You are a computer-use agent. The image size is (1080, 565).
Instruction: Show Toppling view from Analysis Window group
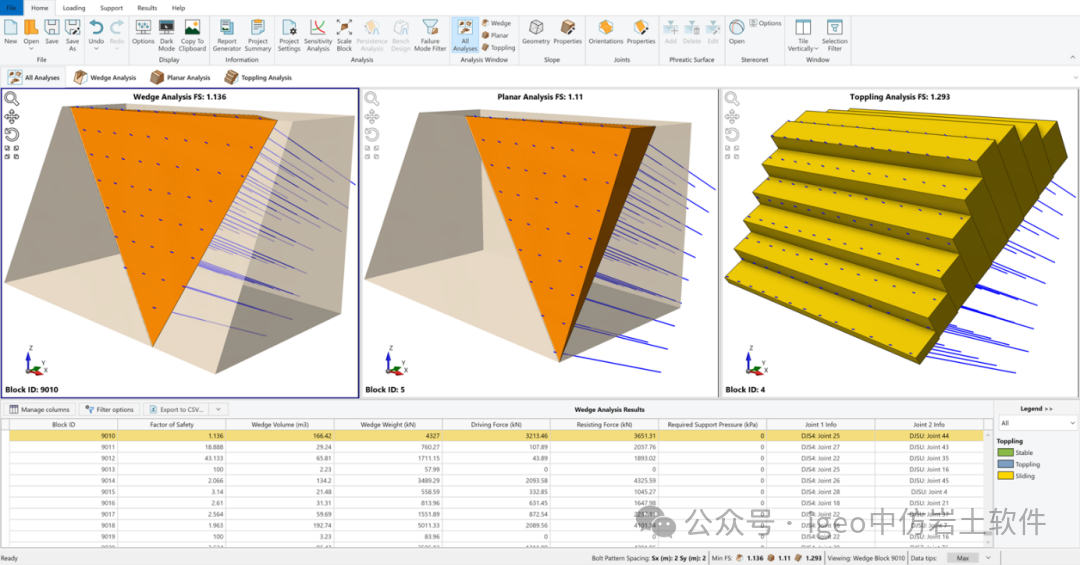point(498,48)
